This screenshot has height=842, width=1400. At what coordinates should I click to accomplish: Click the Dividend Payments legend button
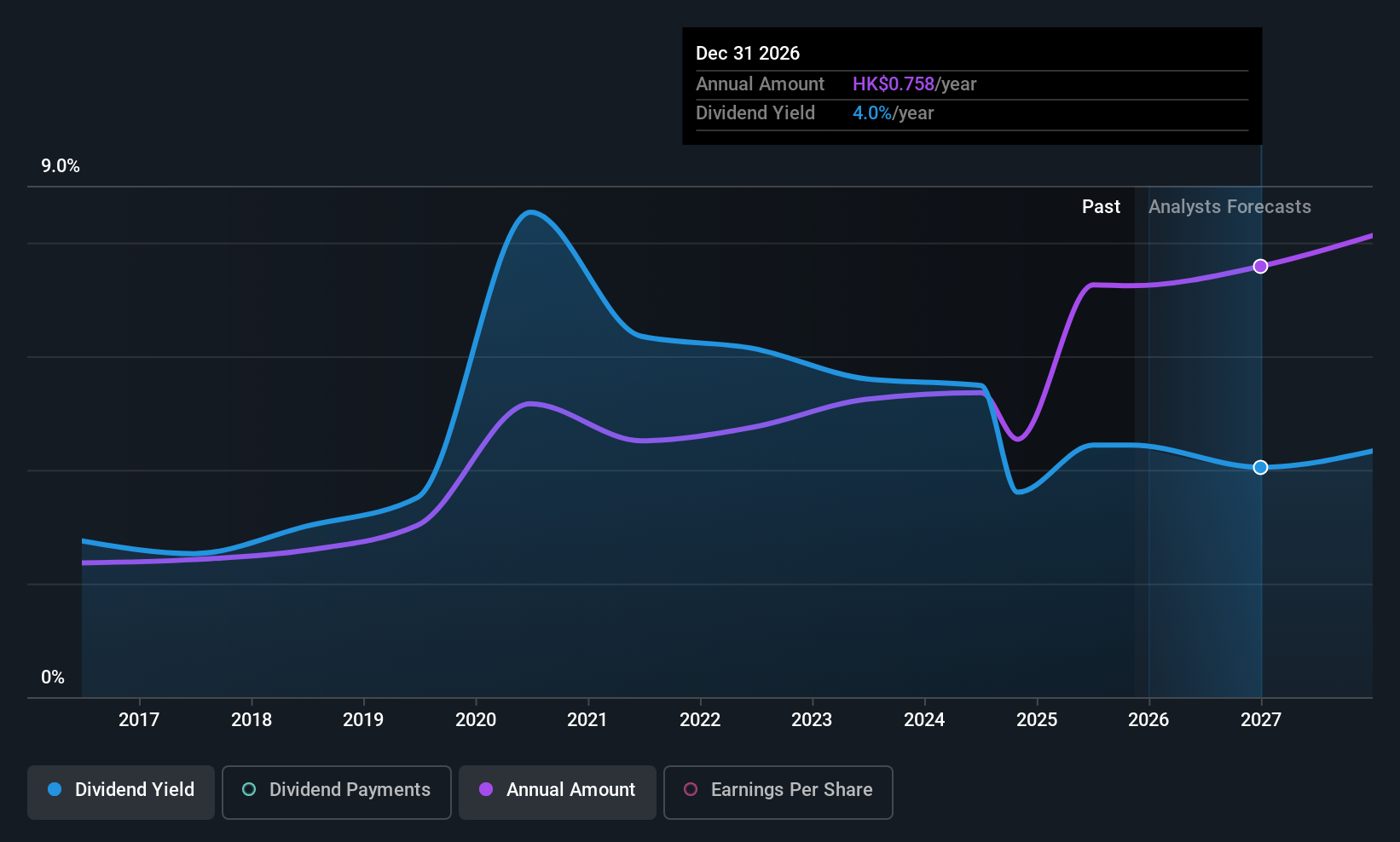click(336, 790)
